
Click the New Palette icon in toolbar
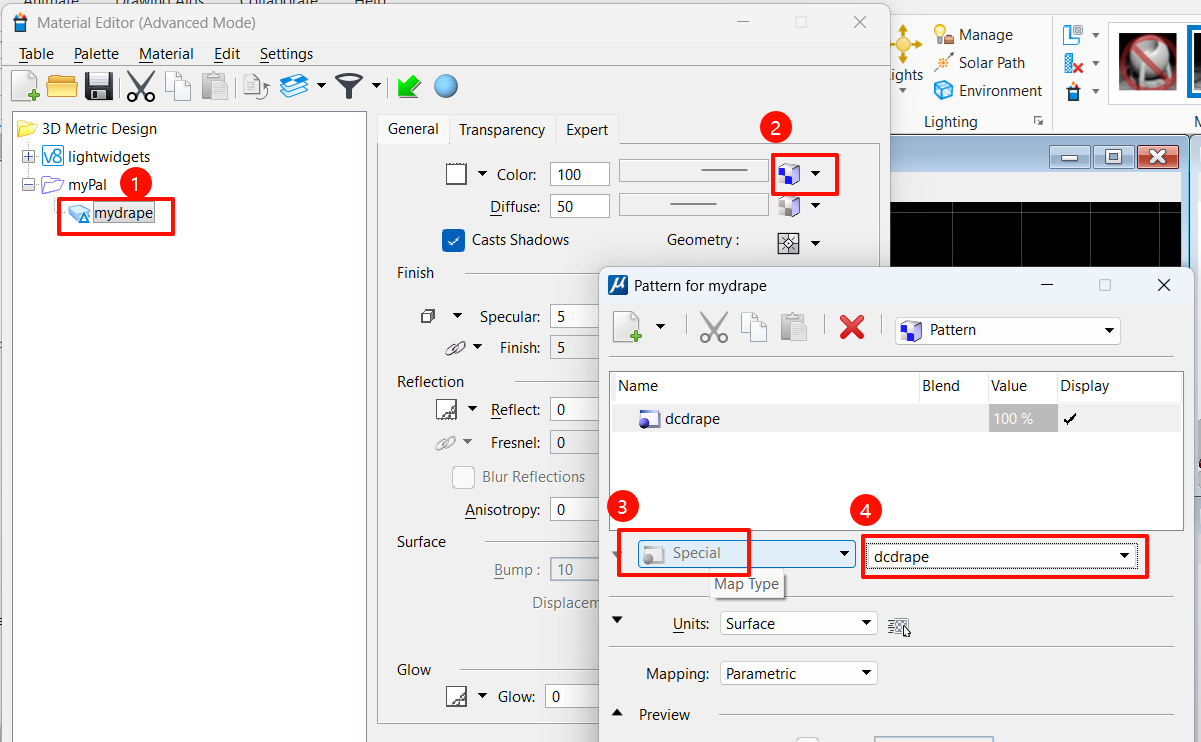tap(25, 87)
